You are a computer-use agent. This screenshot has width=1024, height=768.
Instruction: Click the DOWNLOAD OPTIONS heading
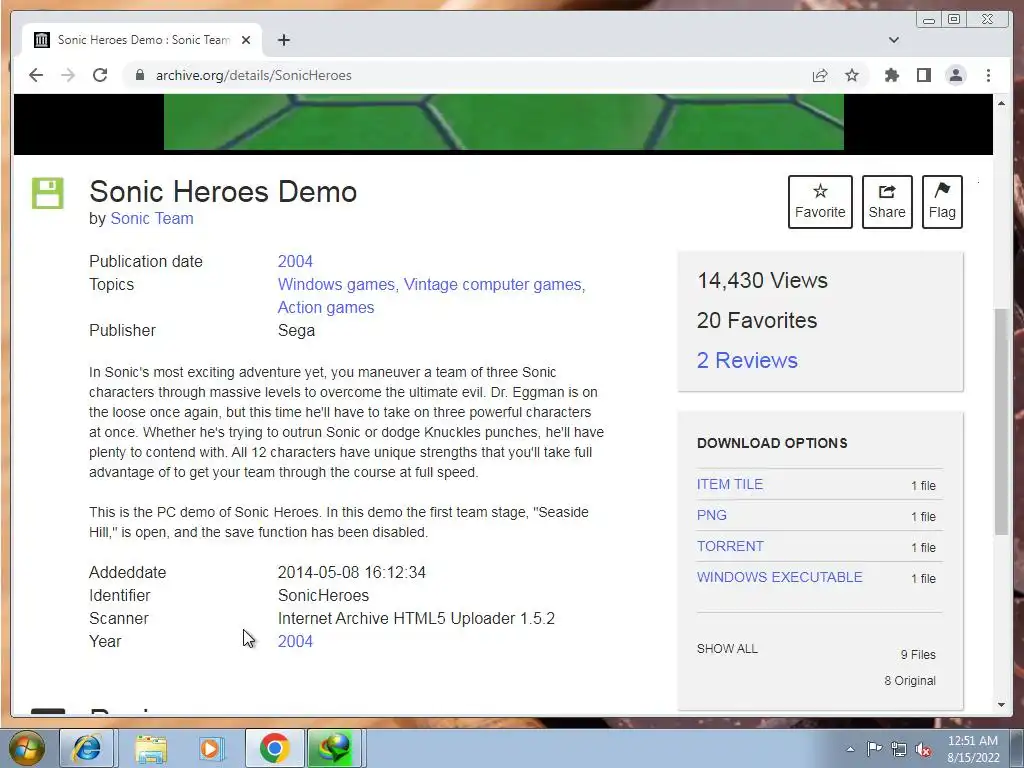772,443
